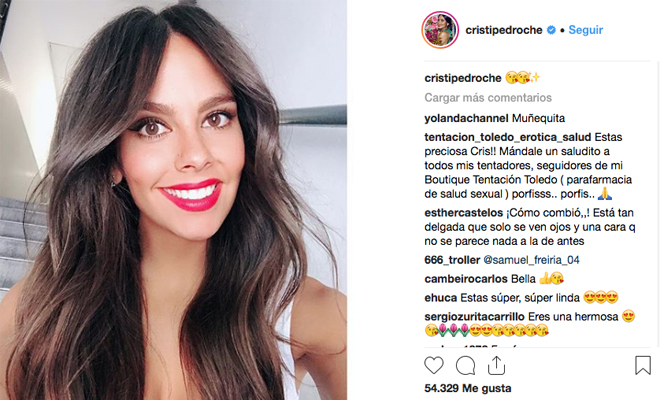This screenshot has height=400, width=660.
Task: Follow the account via Seguir
Action: (x=586, y=31)
